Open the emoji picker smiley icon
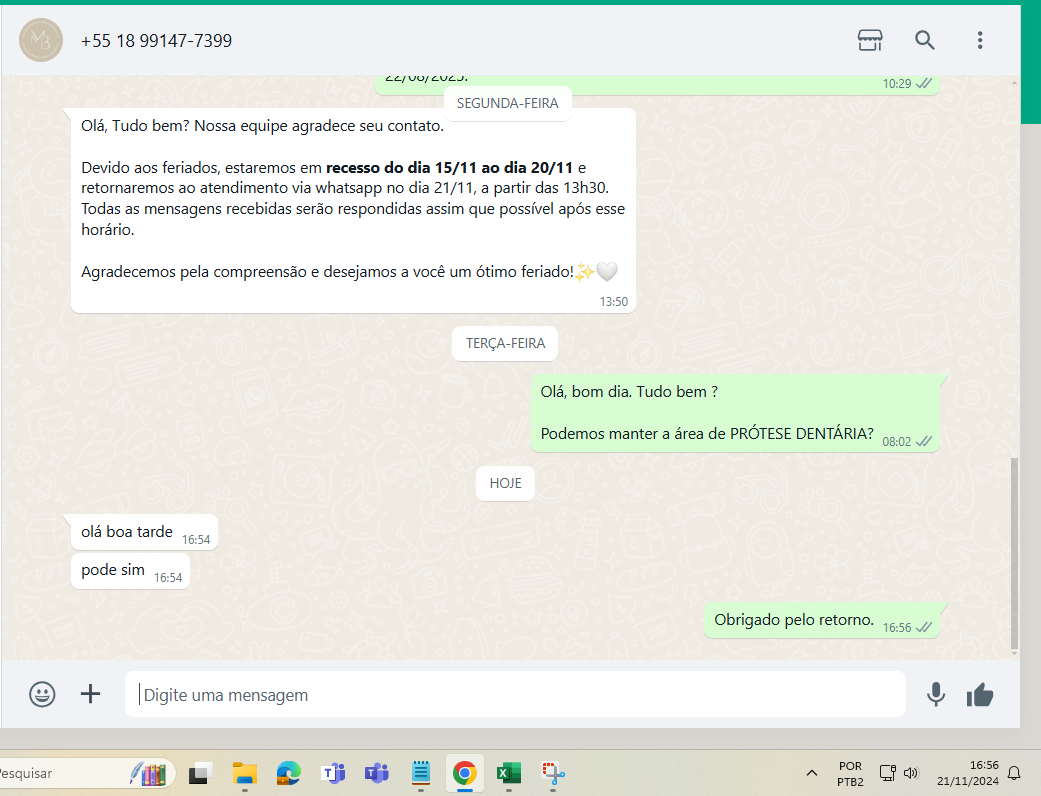This screenshot has height=796, width=1041. 42,694
